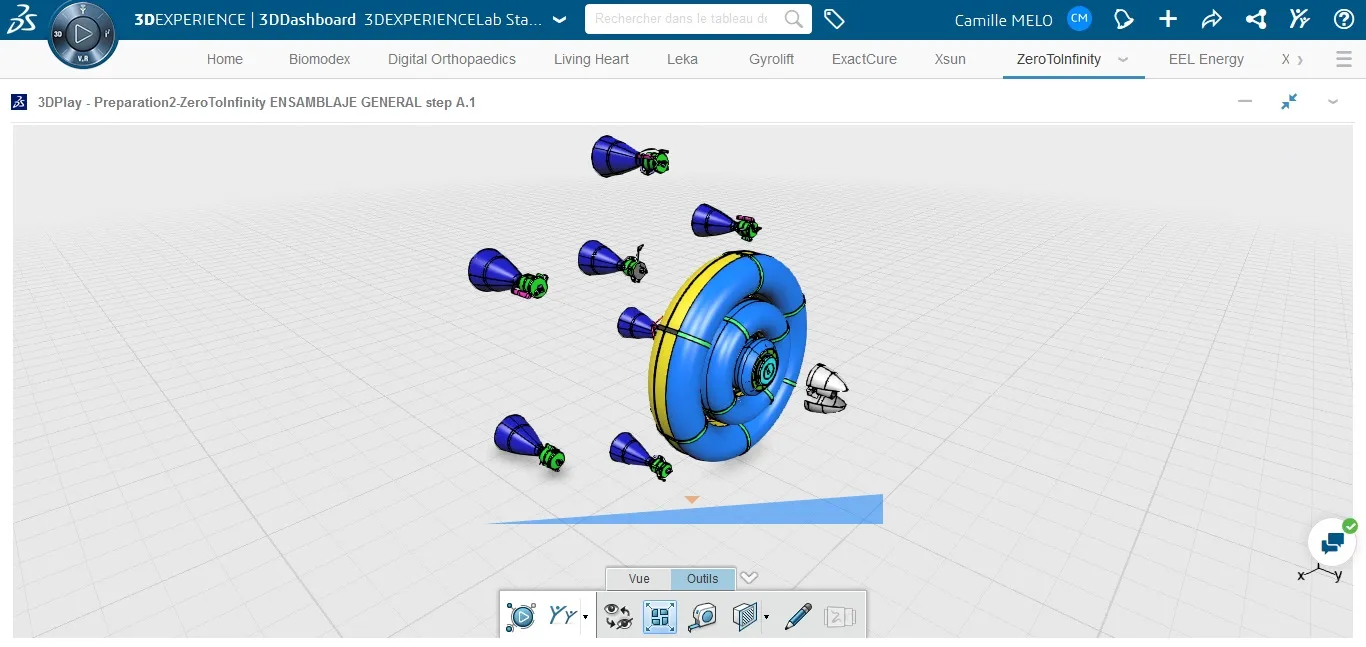Expand the dashboard title dropdown chevron
This screenshot has height=647, width=1366.
559,18
